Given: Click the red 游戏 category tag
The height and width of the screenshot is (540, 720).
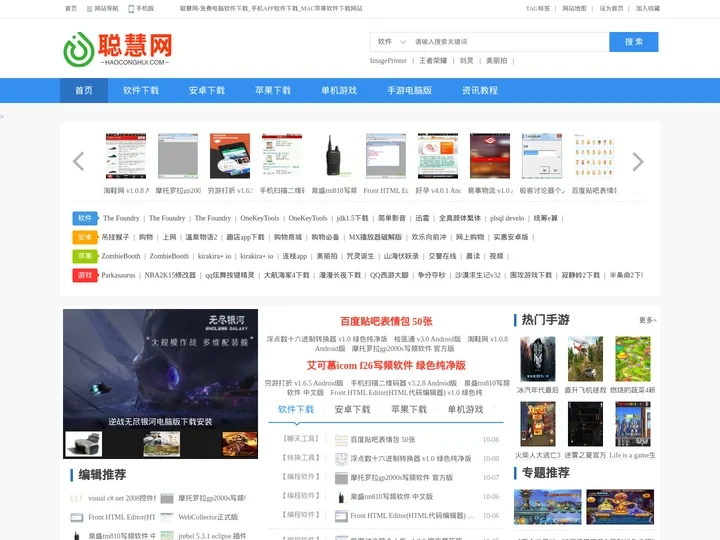Looking at the screenshot, I should [85, 275].
